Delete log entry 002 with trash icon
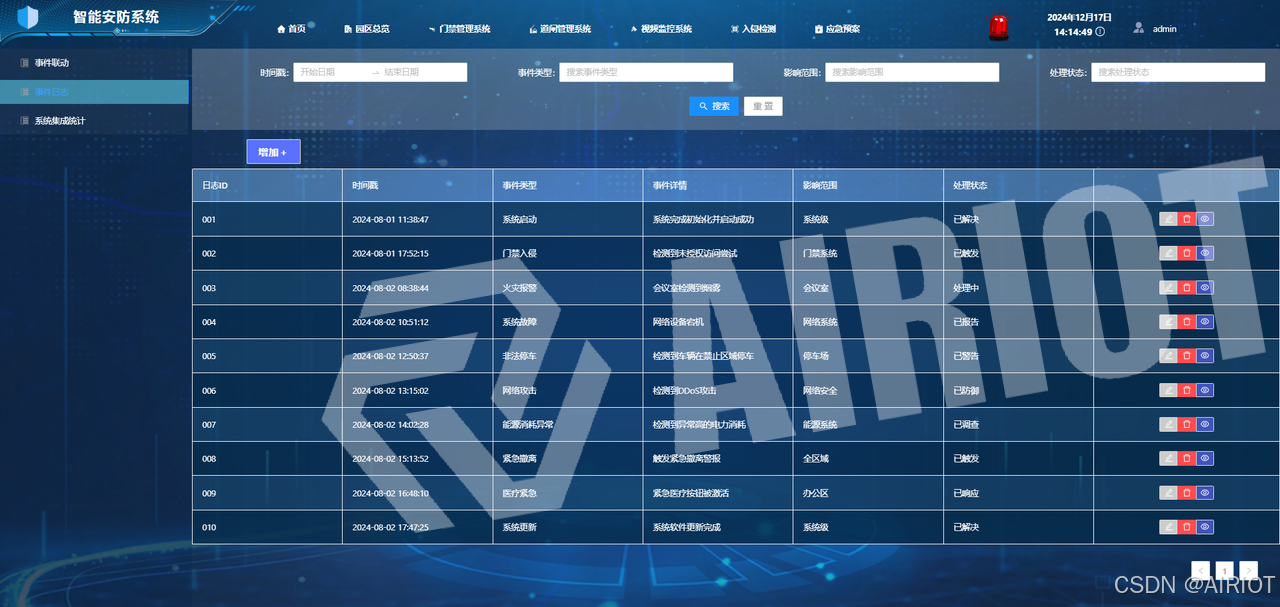Screen dimensions: 1280x607 1186,253
